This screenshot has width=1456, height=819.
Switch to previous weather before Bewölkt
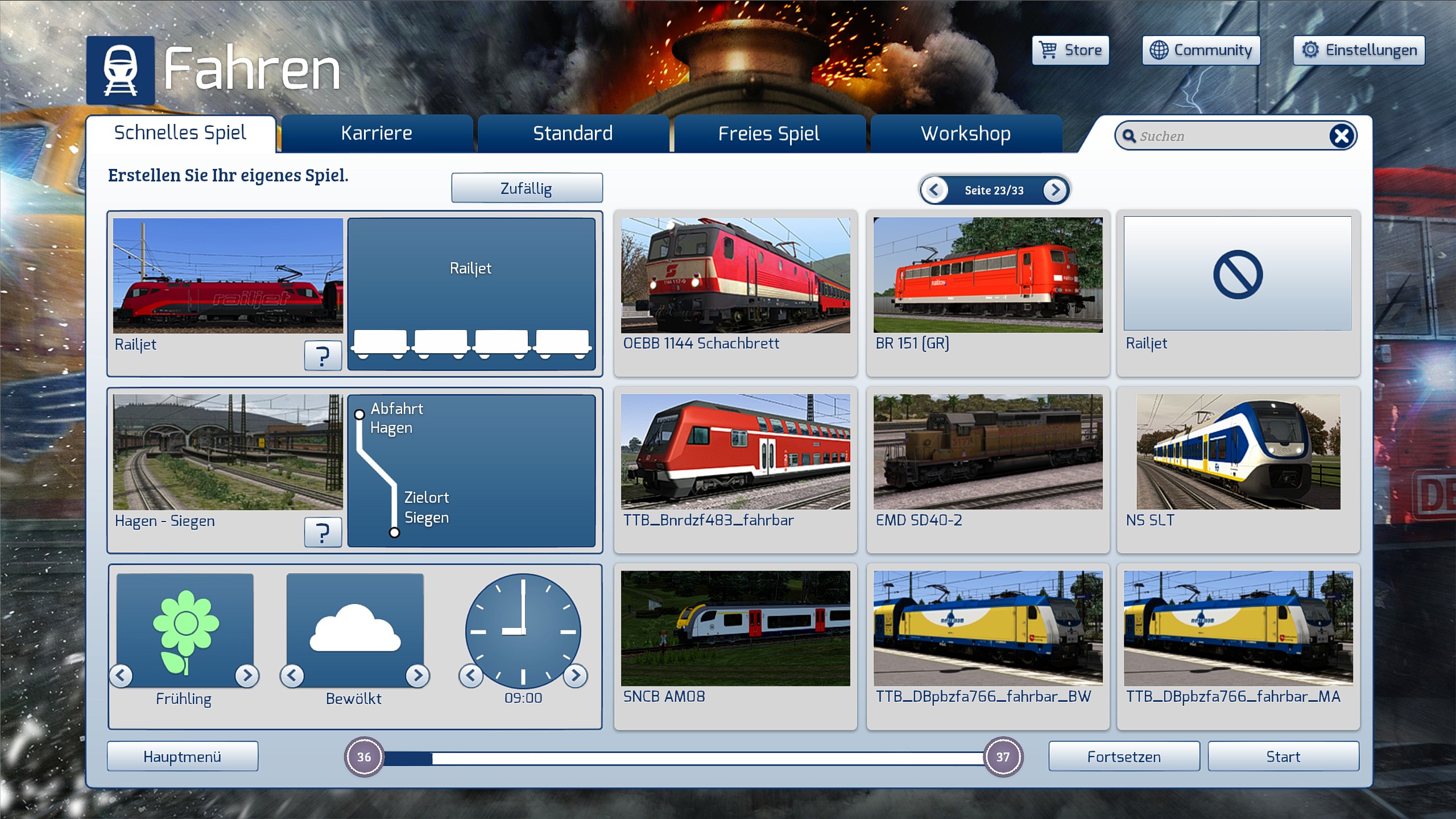click(292, 676)
